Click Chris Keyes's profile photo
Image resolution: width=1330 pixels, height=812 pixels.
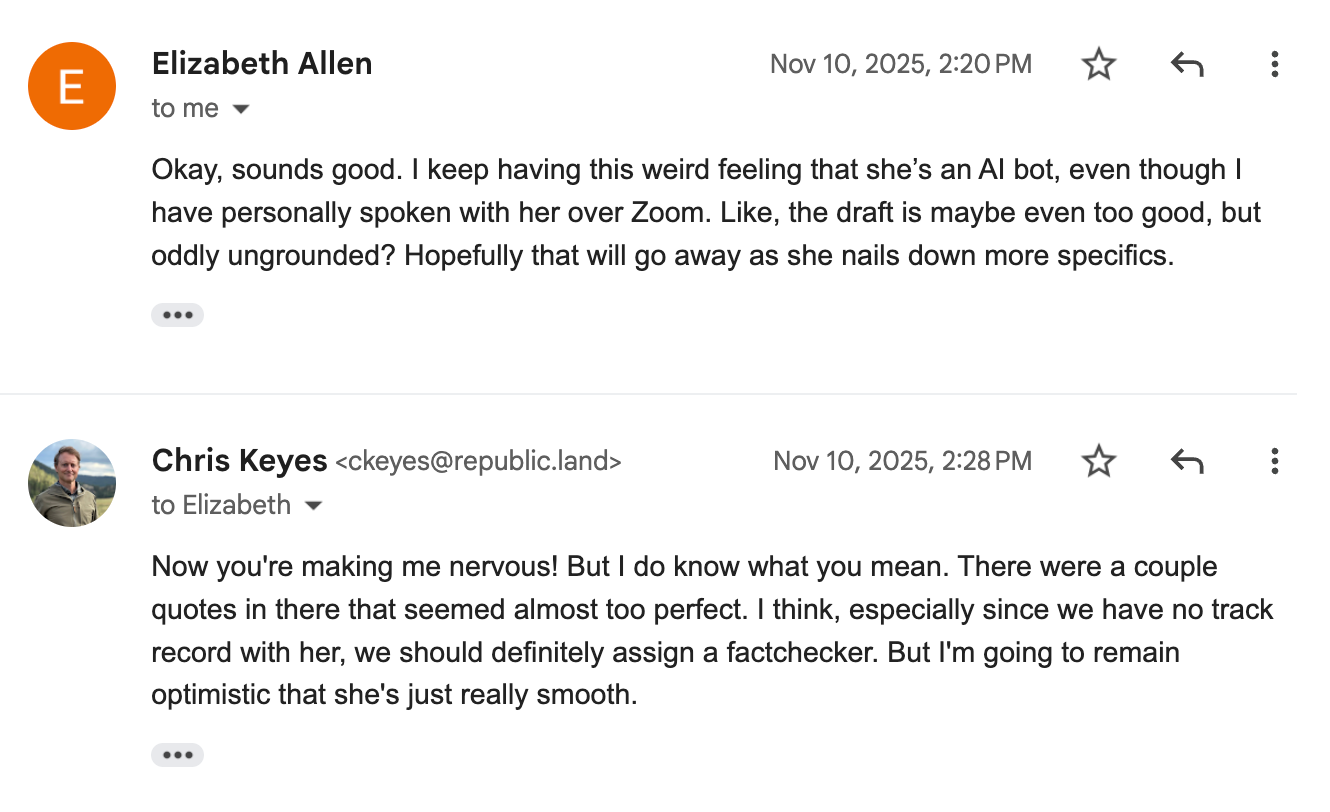coord(72,482)
